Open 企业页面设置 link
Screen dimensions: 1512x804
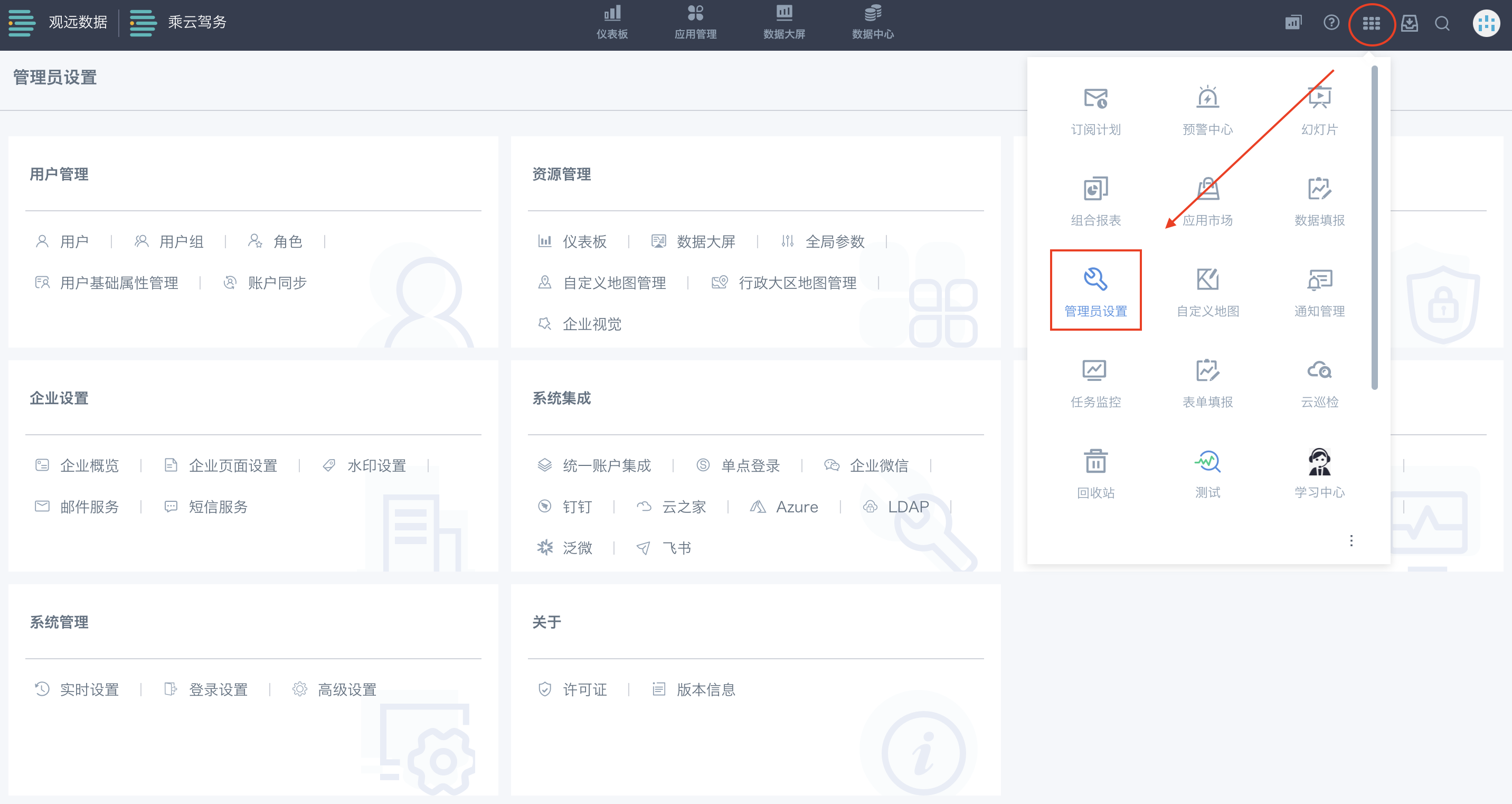click(x=220, y=465)
